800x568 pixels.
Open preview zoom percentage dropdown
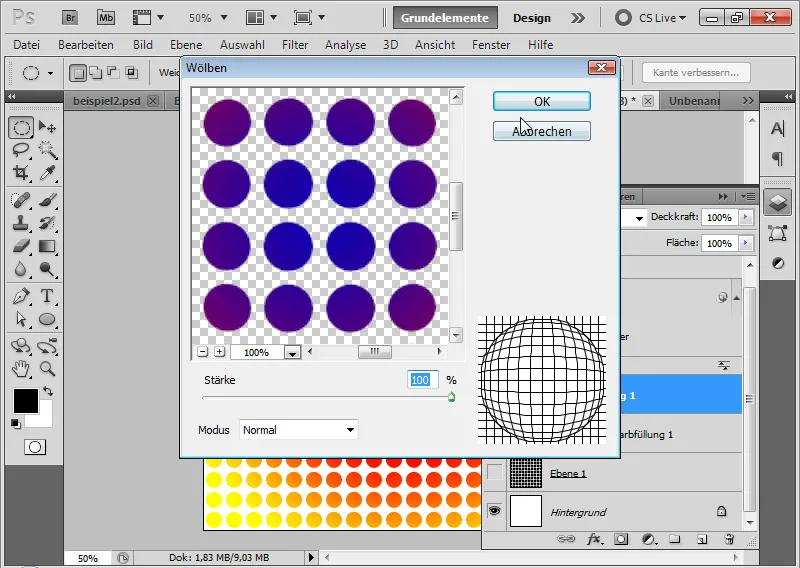[x=292, y=353]
